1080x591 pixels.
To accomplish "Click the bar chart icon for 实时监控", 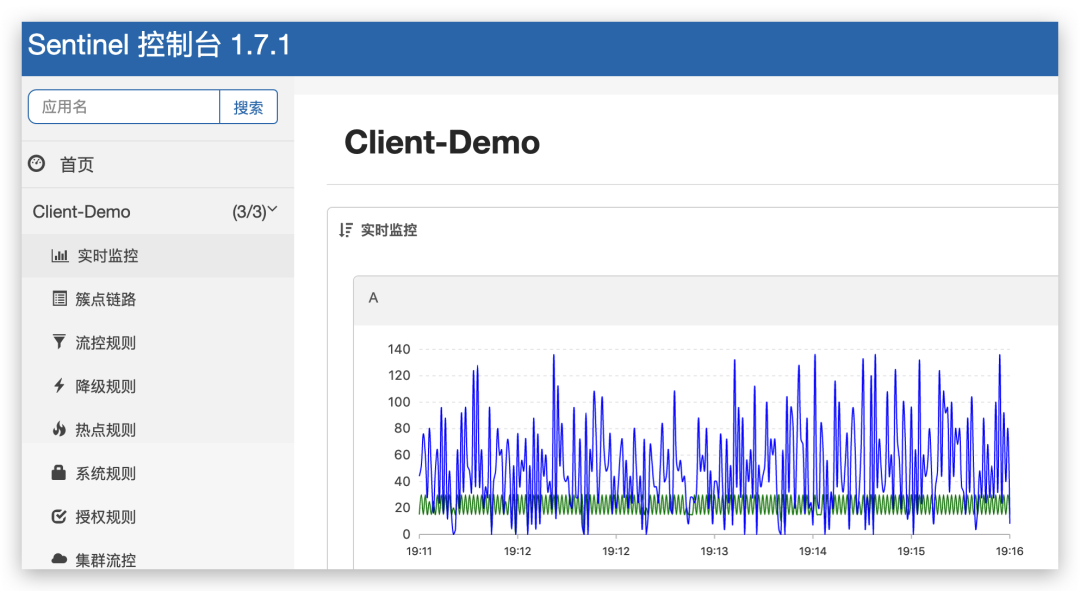I will point(60,256).
